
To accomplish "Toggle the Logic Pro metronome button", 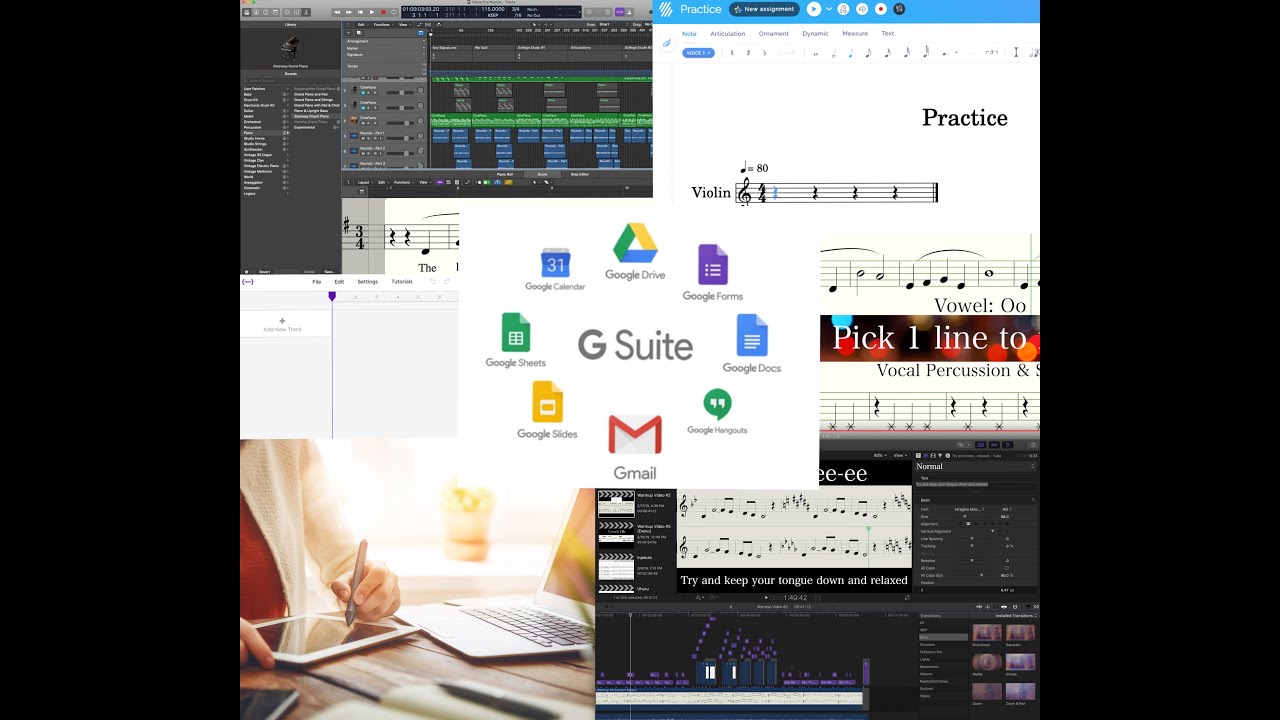I will [x=629, y=12].
